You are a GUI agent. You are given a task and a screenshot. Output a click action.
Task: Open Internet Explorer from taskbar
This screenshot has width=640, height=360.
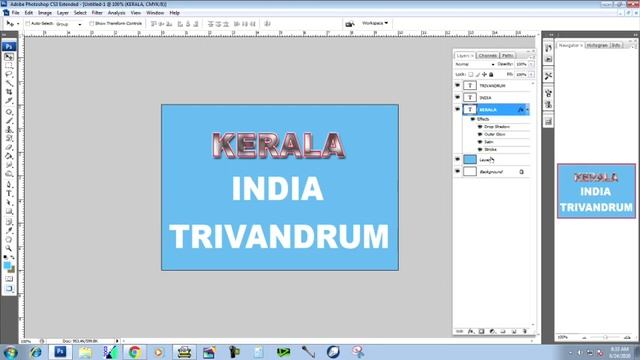pos(36,352)
